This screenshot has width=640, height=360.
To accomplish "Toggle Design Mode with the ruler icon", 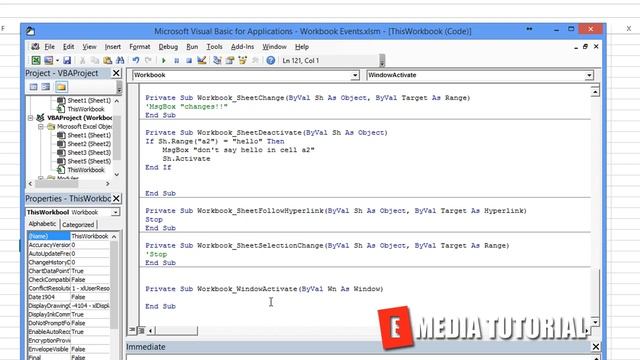I will (202, 60).
